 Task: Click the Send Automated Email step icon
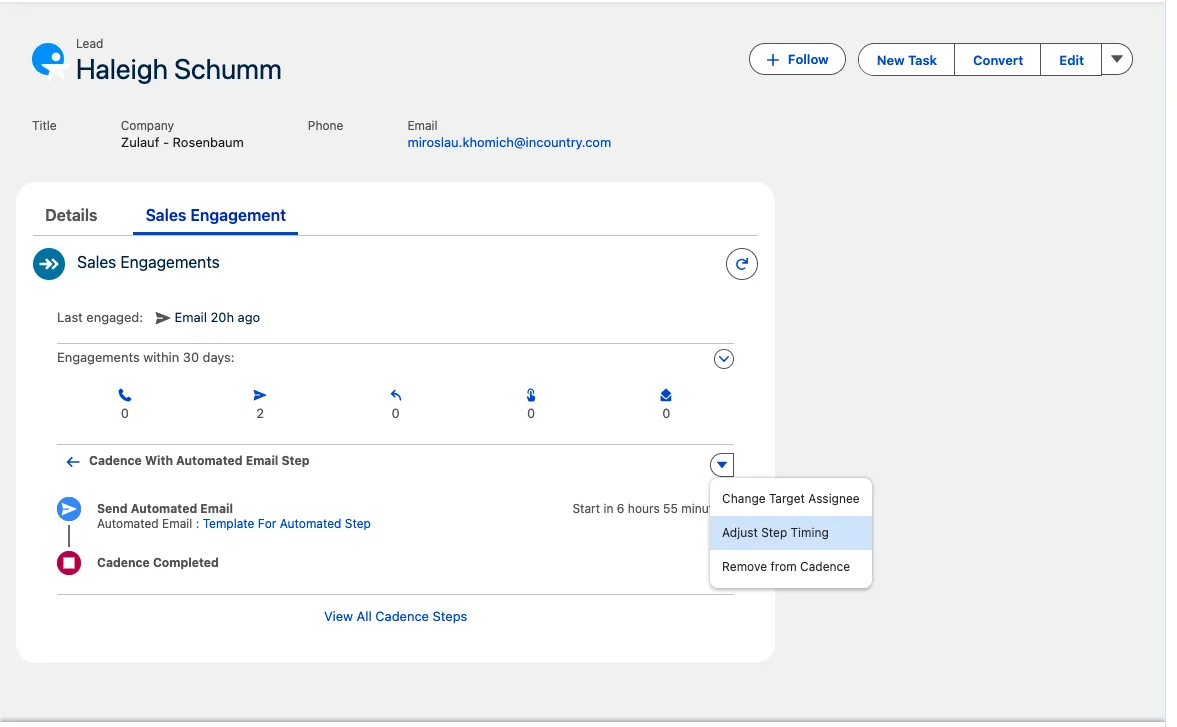coord(69,509)
